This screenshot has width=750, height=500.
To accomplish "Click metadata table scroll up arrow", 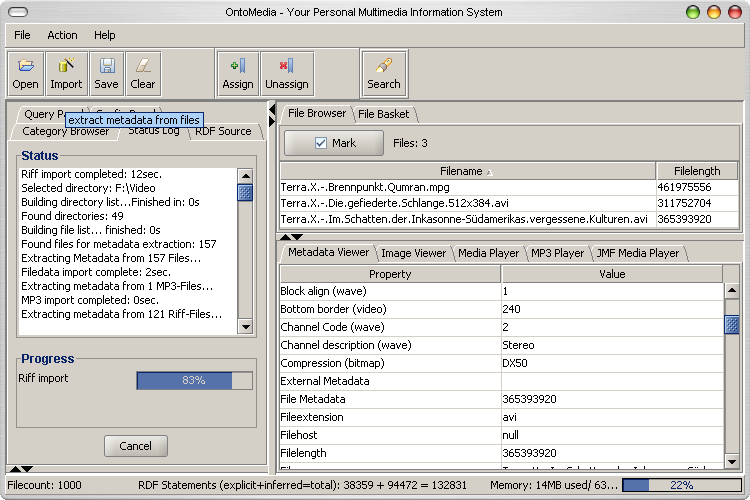I will (x=732, y=290).
